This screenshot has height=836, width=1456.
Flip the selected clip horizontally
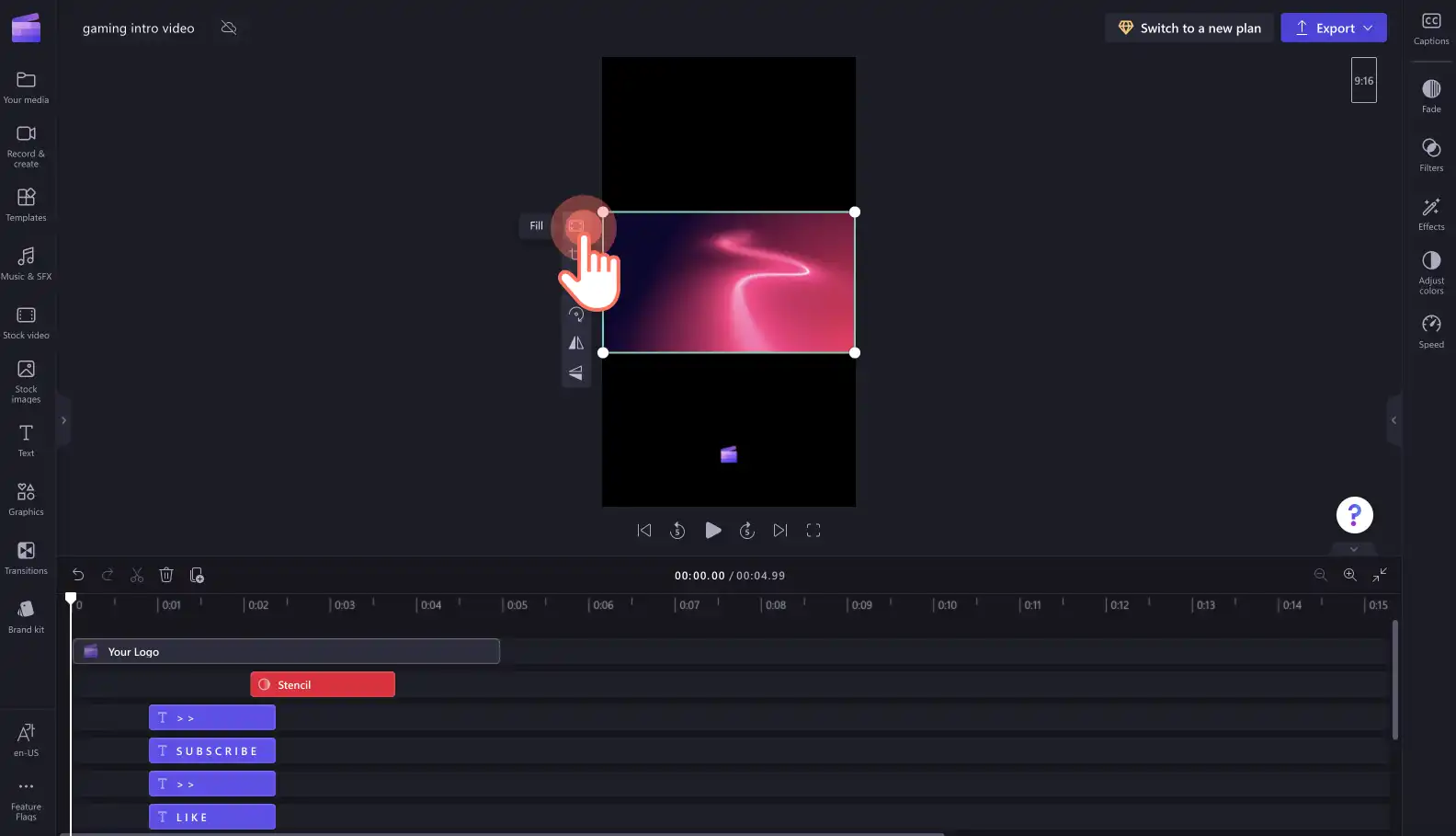[576, 343]
